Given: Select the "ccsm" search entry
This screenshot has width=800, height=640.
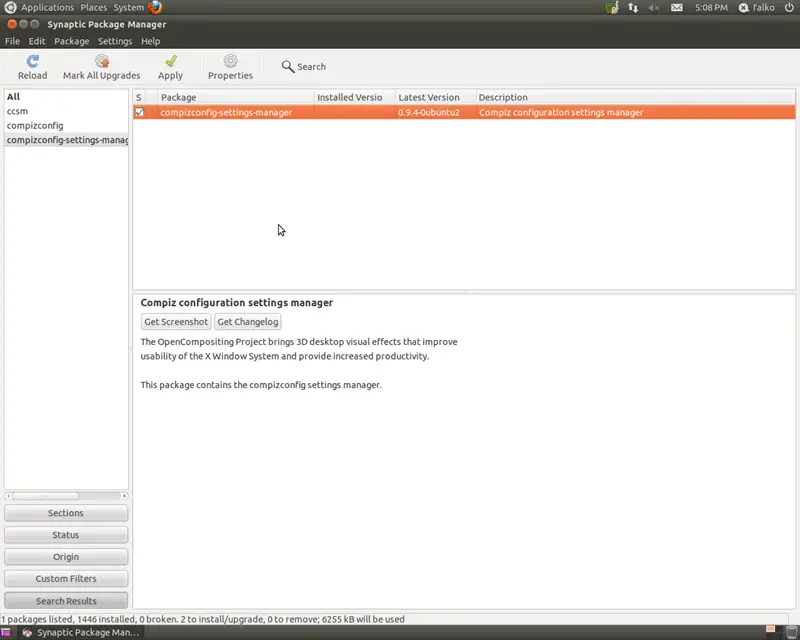Looking at the screenshot, I should pos(66,111).
